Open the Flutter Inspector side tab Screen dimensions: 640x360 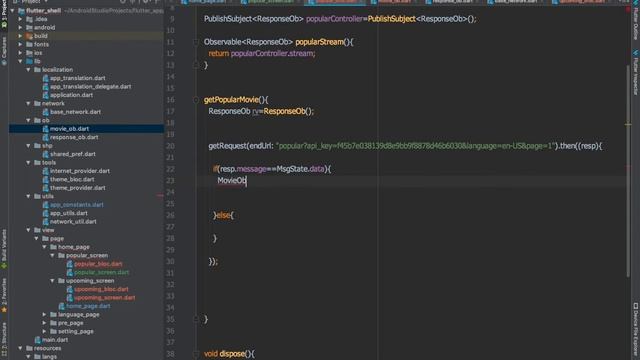click(x=636, y=73)
